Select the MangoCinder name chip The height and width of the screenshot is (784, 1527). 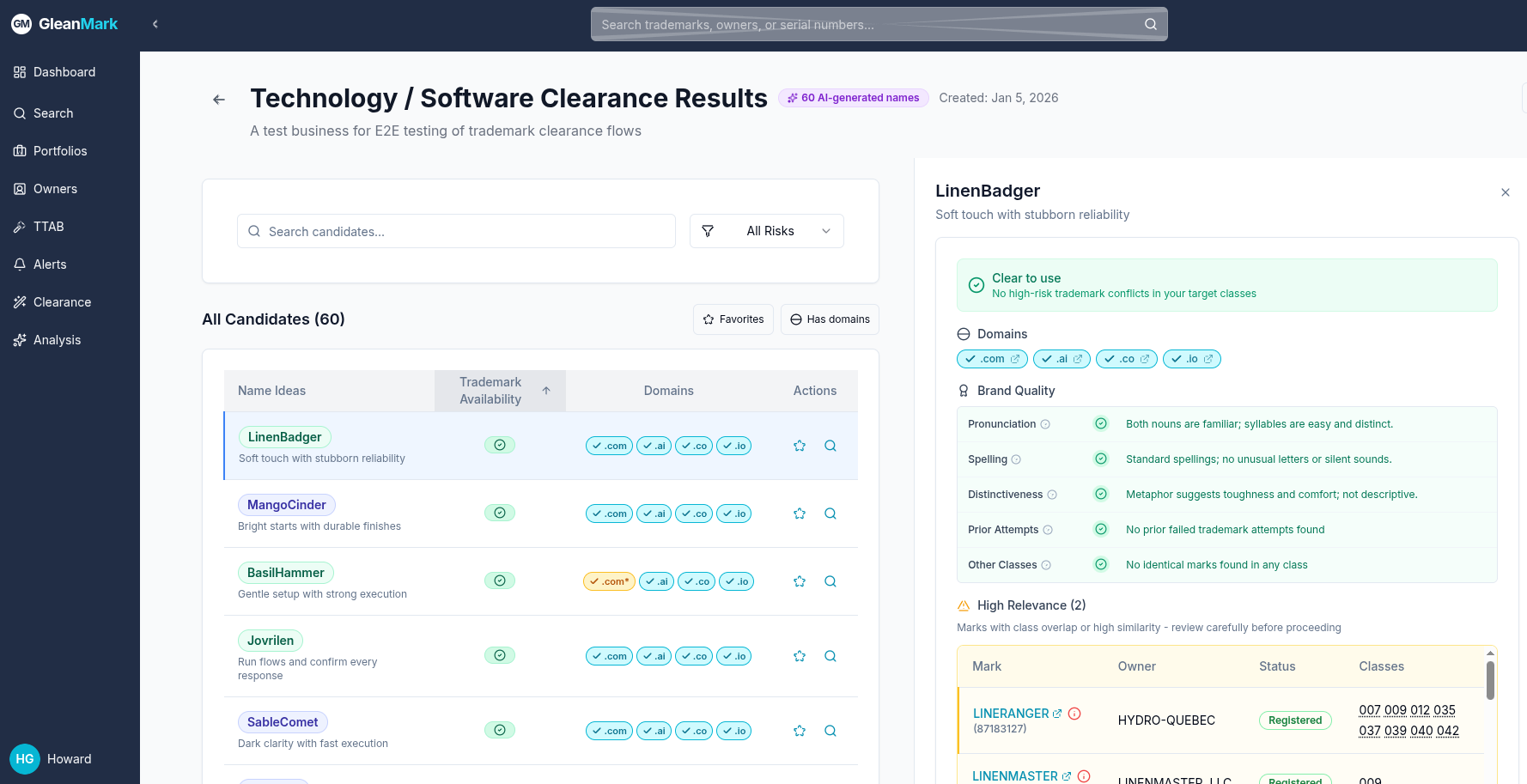coord(287,505)
